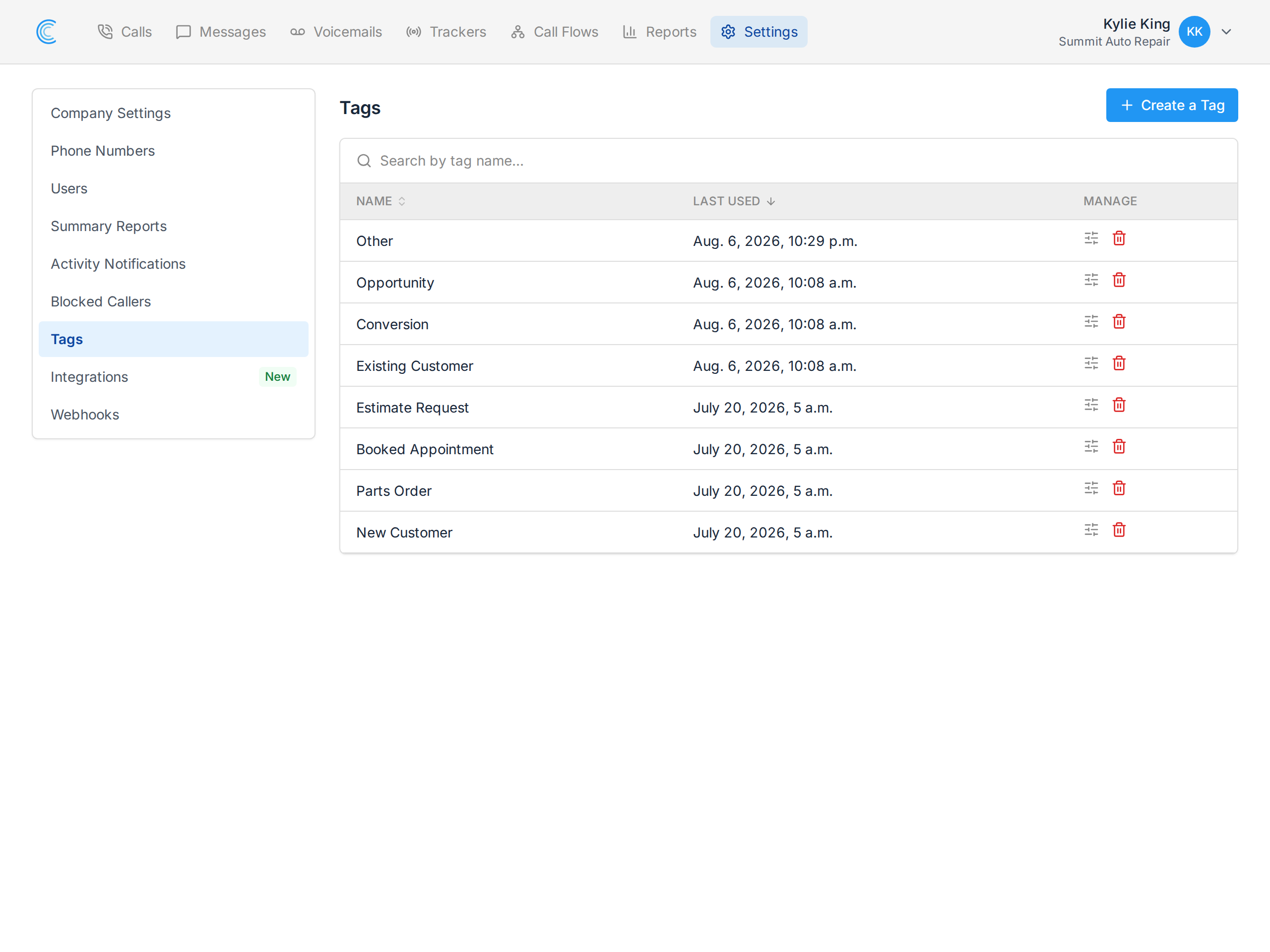Switch to Voicemails
This screenshot has height=952, width=1270.
click(x=336, y=32)
